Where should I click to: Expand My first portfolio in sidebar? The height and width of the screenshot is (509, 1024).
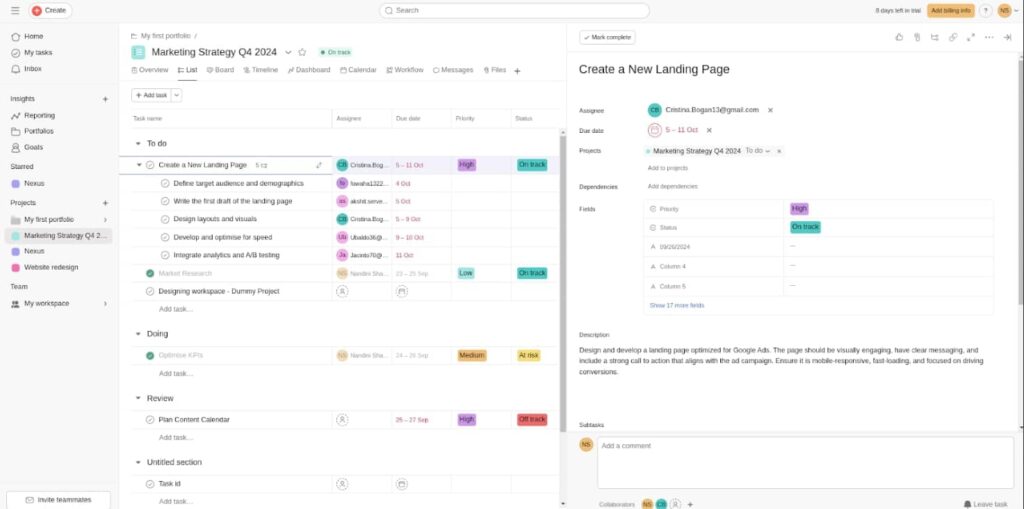[x=105, y=220]
